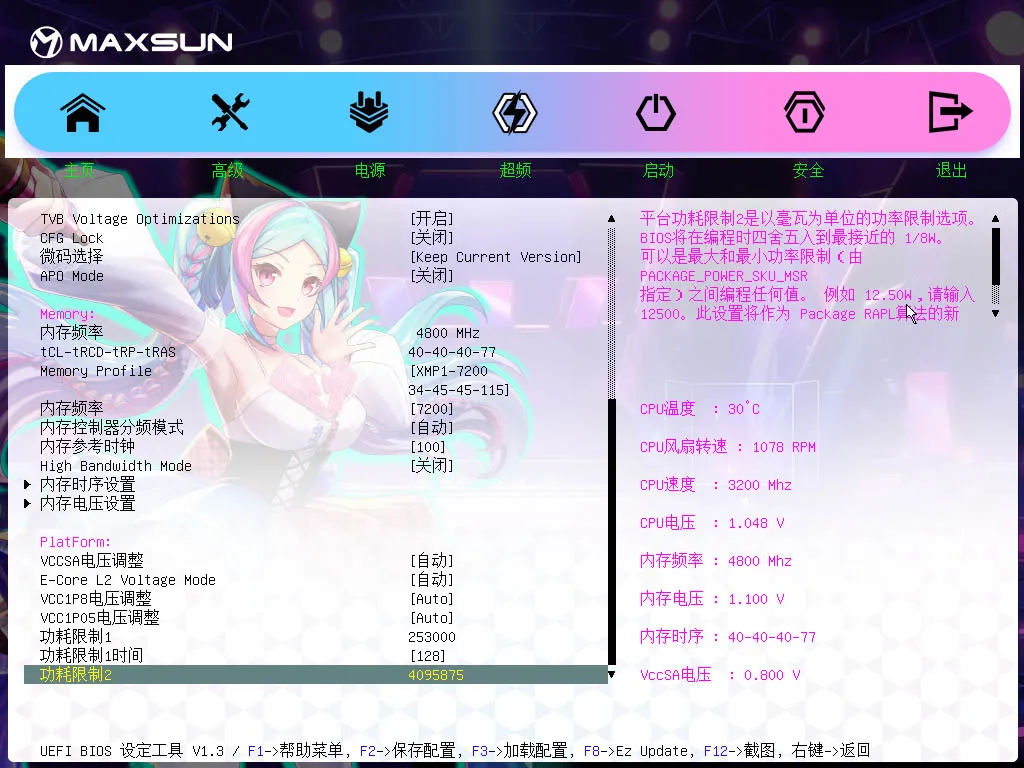1024x768 pixels.
Task: Click F12 截图 shortcut
Action: pos(739,751)
